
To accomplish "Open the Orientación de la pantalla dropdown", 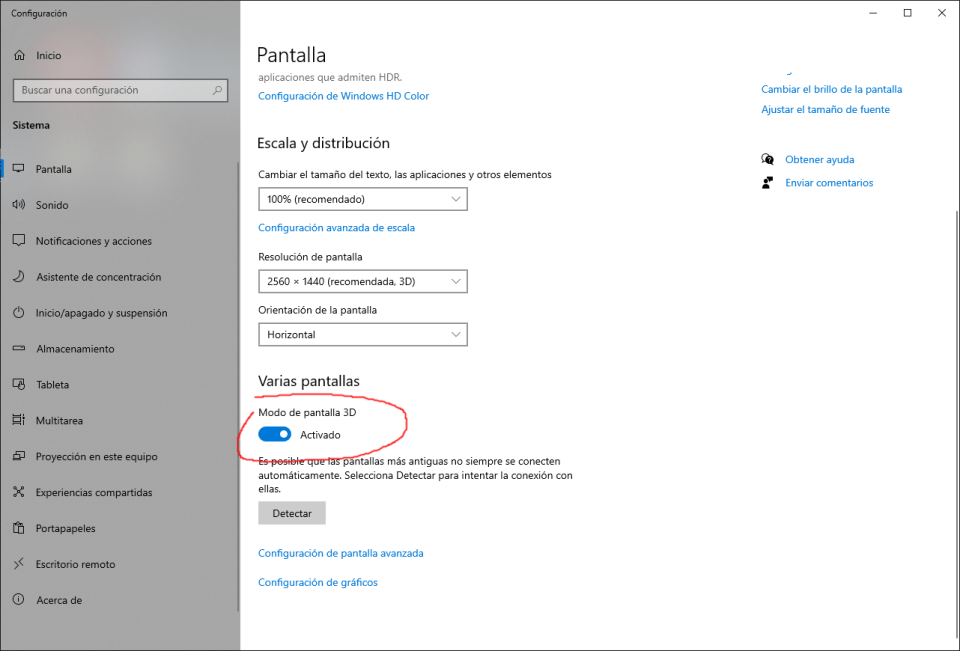I will coord(362,334).
